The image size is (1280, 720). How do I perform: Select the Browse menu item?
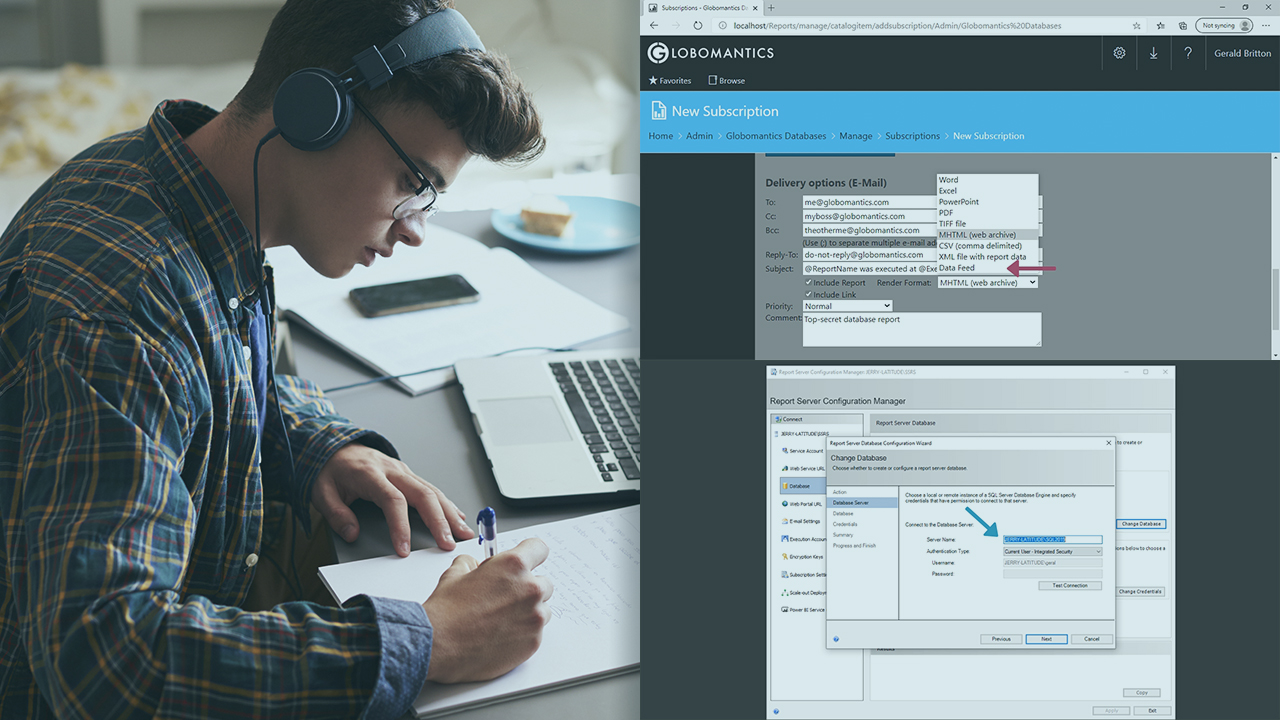pos(726,81)
